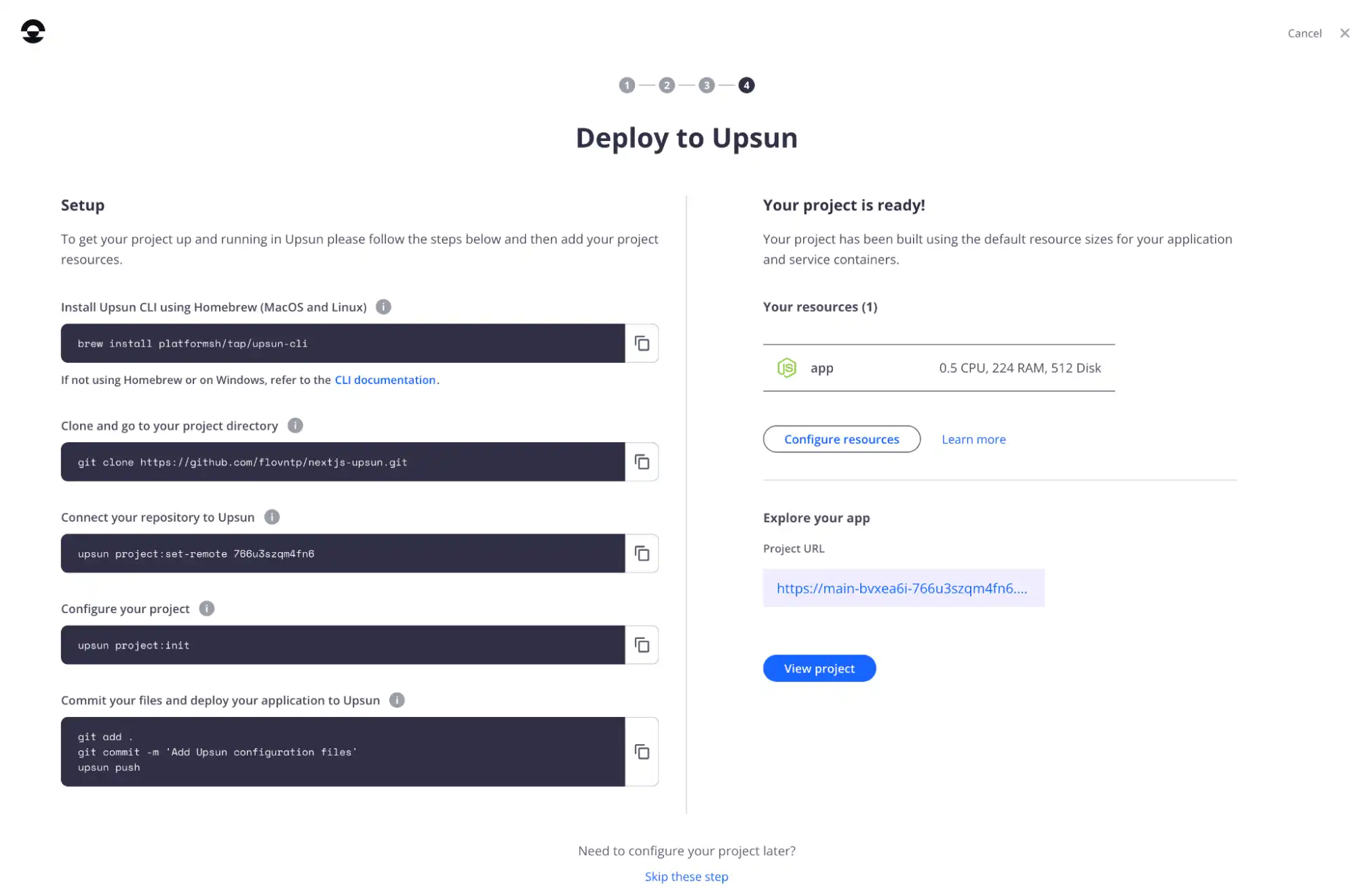
Task: Select step 4 in progress indicator
Action: click(745, 85)
